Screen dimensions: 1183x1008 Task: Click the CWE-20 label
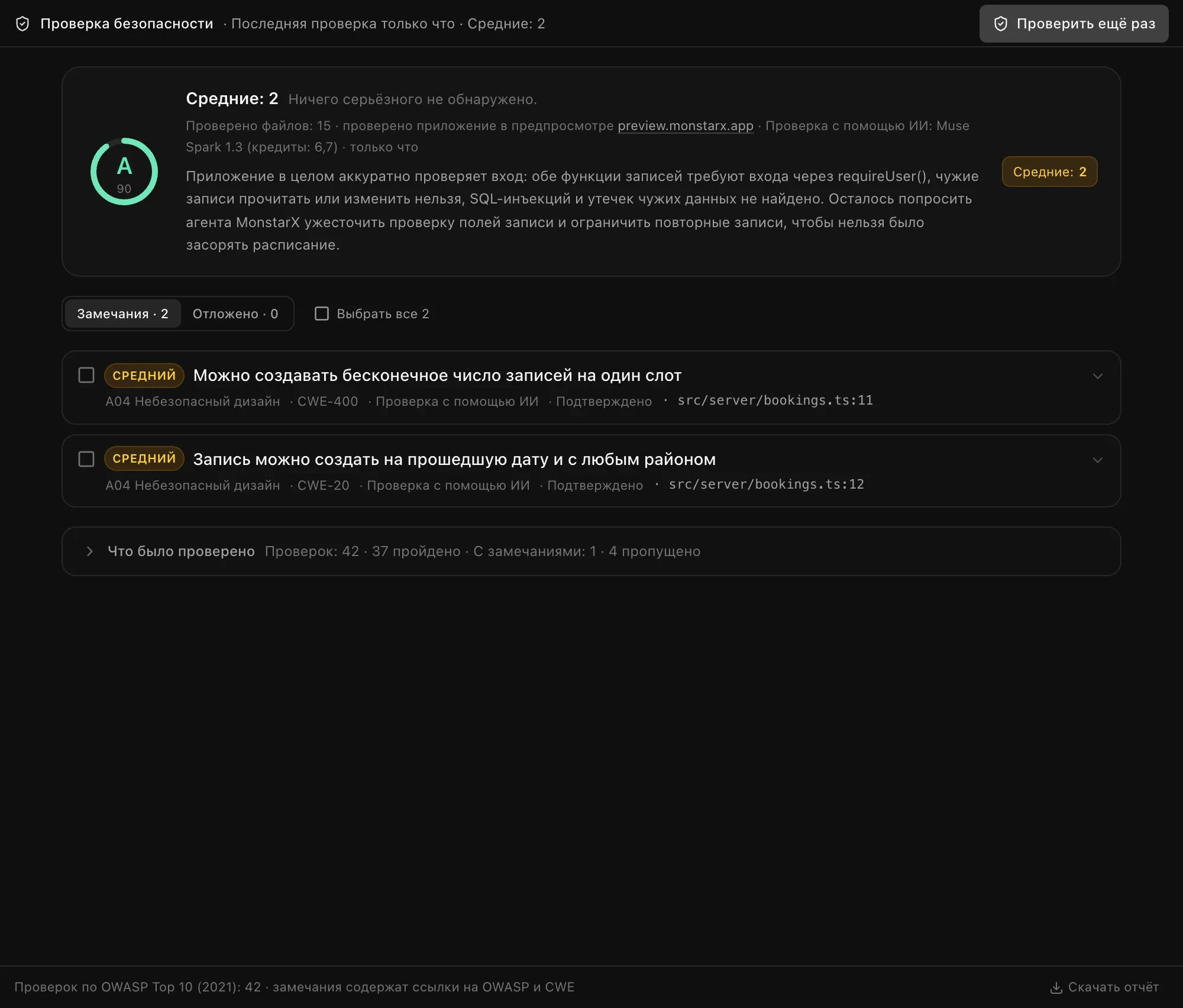323,485
